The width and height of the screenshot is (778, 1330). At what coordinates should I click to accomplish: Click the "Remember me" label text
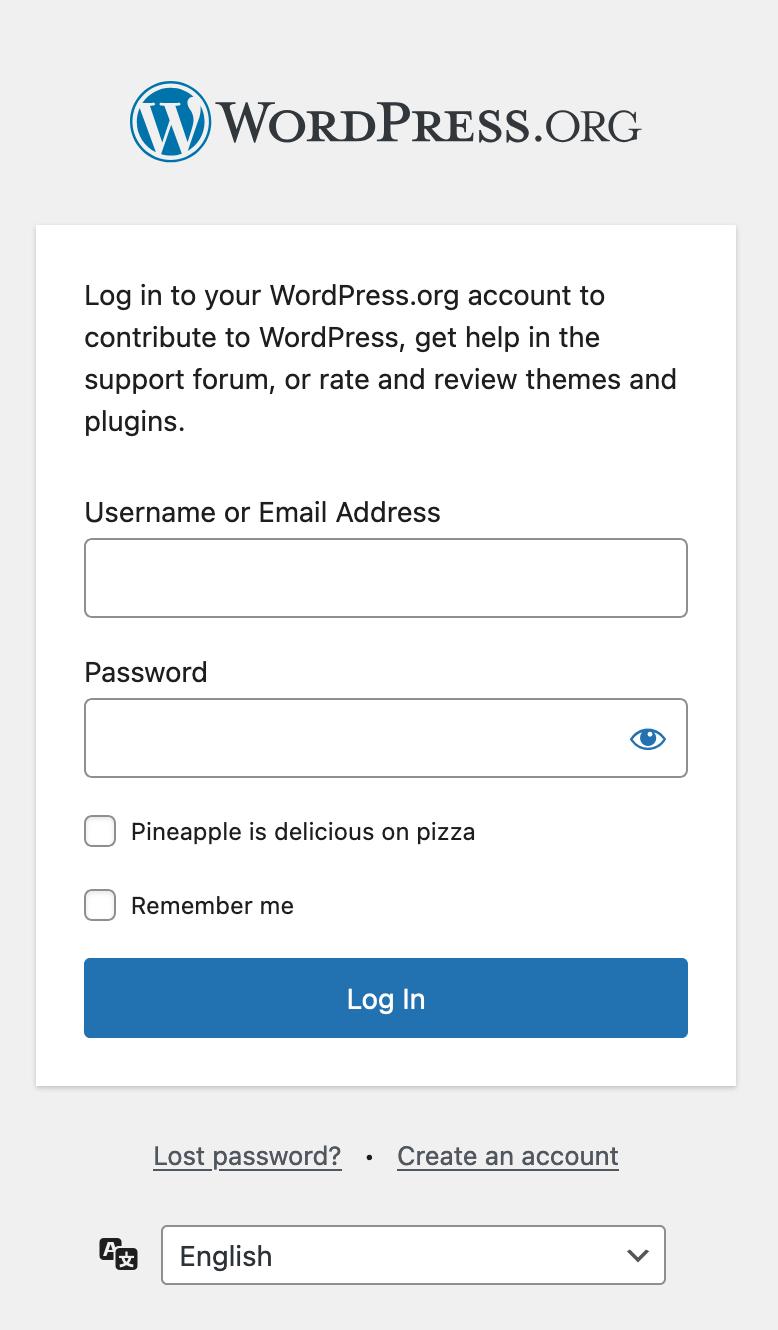pyautogui.click(x=212, y=906)
